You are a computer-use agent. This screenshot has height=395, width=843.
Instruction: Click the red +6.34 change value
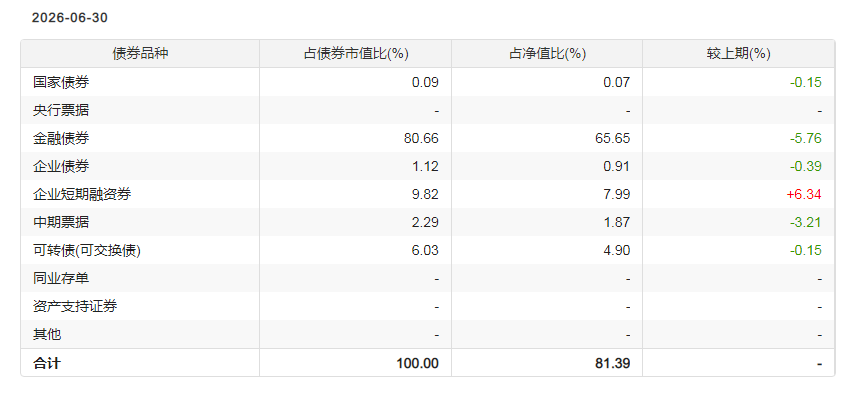click(804, 194)
